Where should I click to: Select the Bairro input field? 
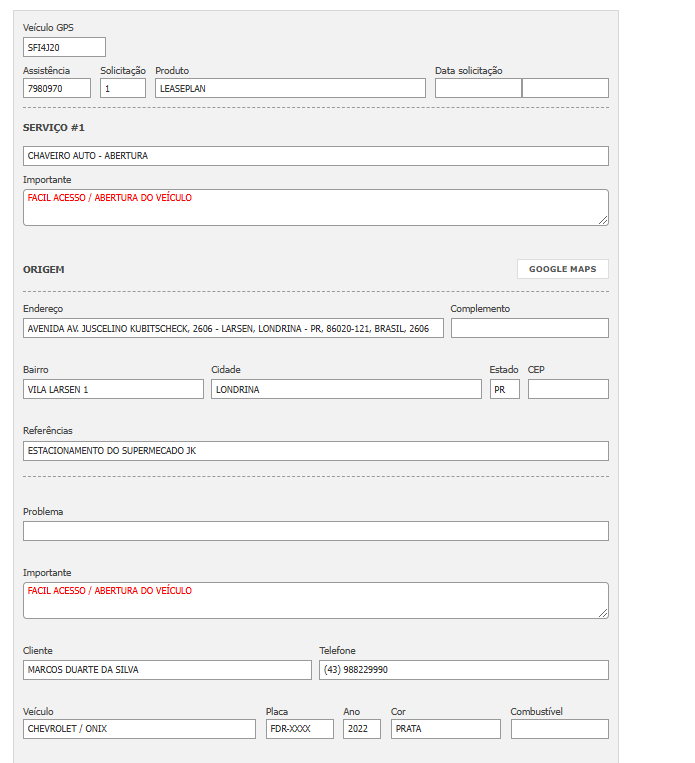point(113,389)
